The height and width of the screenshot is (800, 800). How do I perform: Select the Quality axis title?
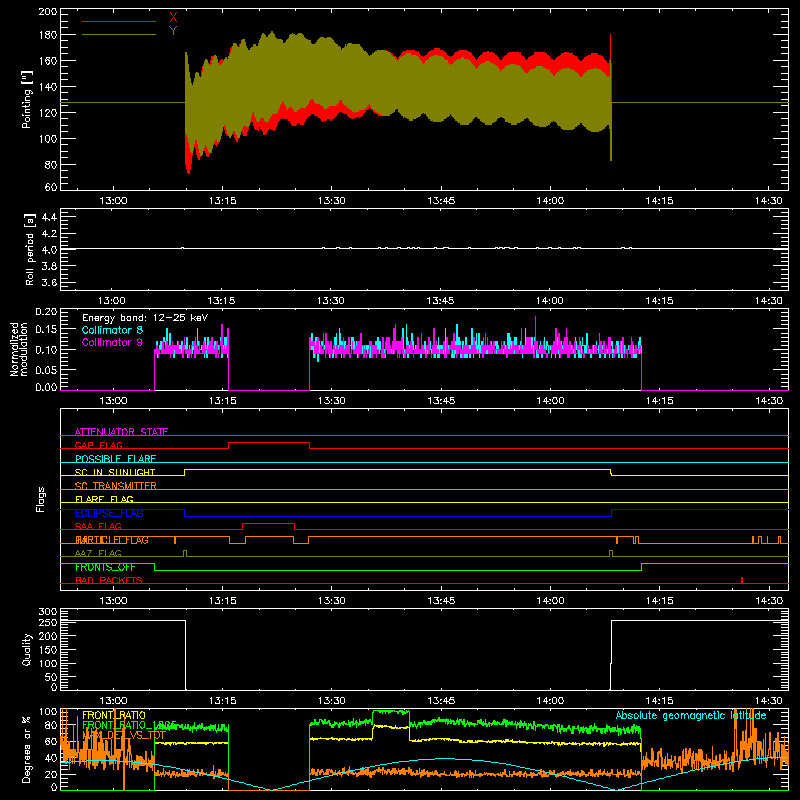click(x=27, y=649)
